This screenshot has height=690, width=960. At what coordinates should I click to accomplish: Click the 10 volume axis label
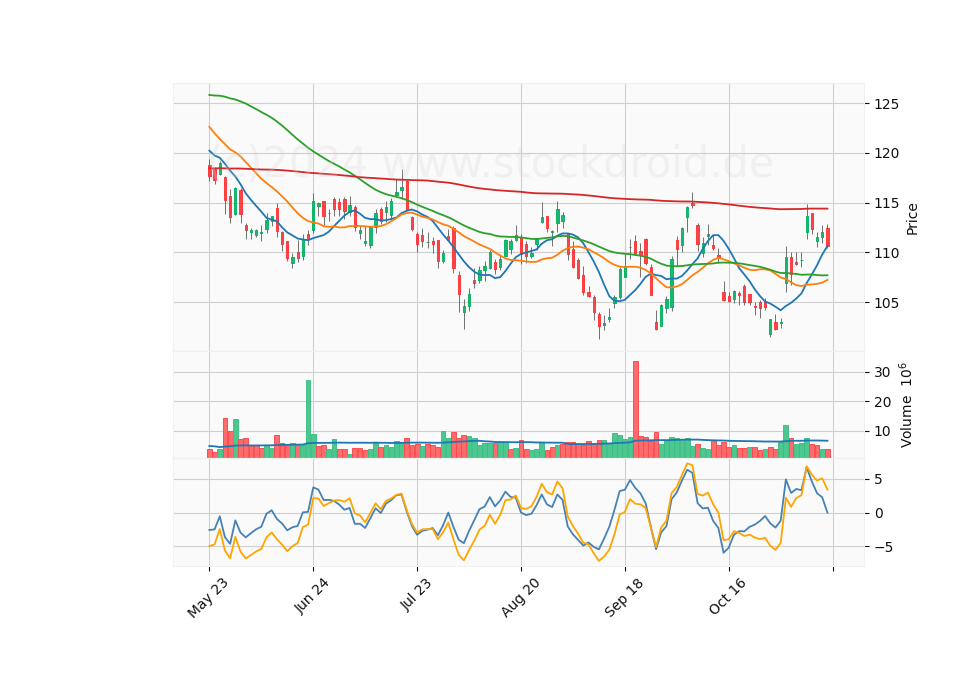(x=882, y=432)
